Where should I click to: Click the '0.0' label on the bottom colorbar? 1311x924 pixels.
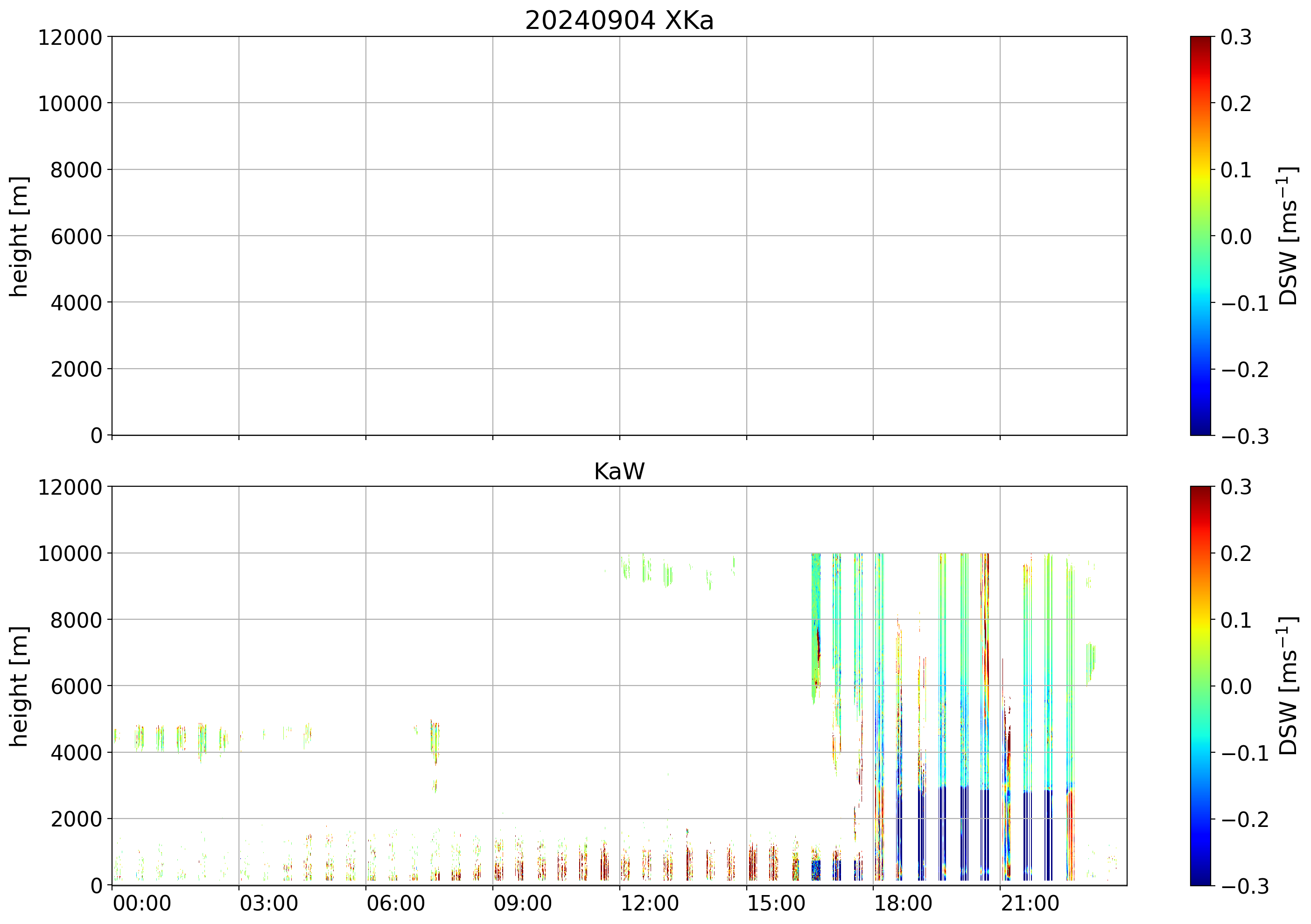(1236, 686)
